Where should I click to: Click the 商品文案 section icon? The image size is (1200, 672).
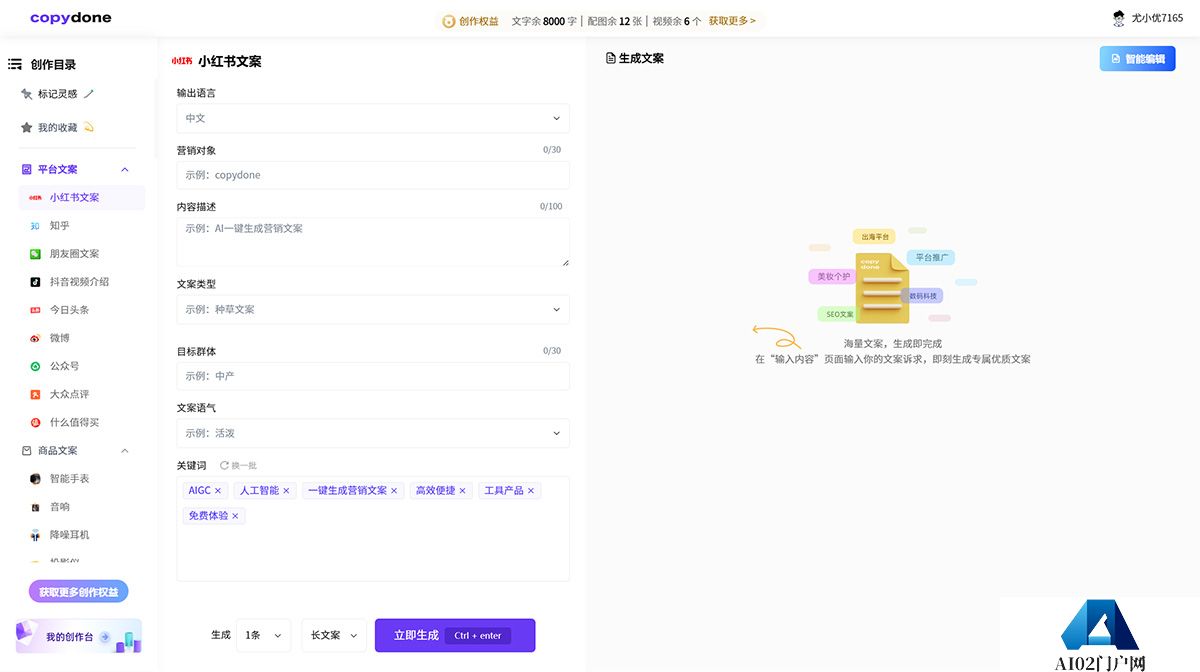pos(27,450)
